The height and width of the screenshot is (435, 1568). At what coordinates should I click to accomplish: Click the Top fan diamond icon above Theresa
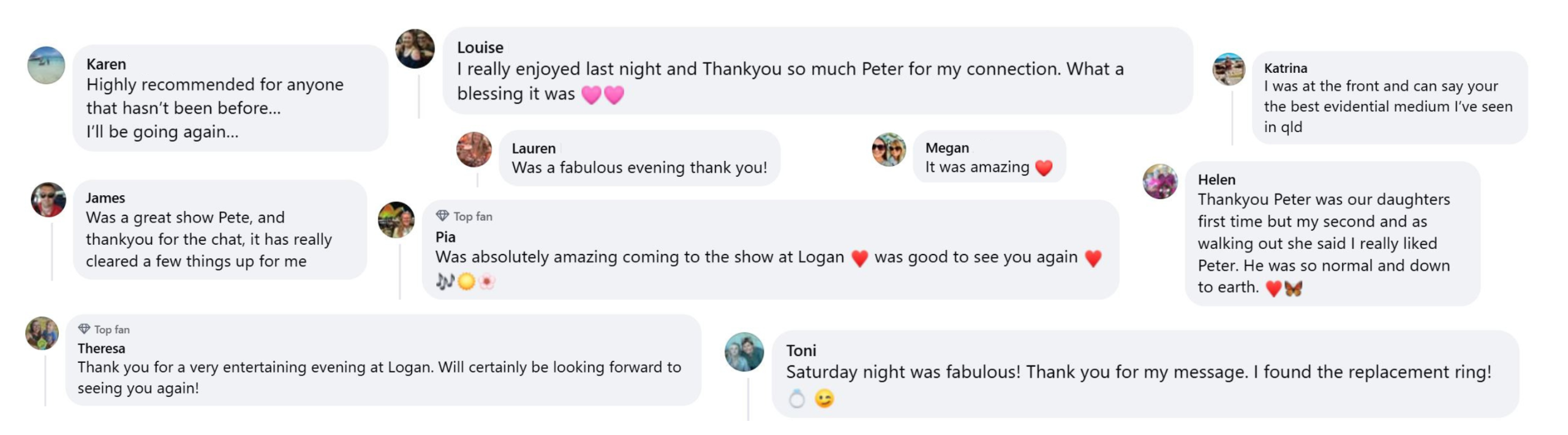click(84, 329)
